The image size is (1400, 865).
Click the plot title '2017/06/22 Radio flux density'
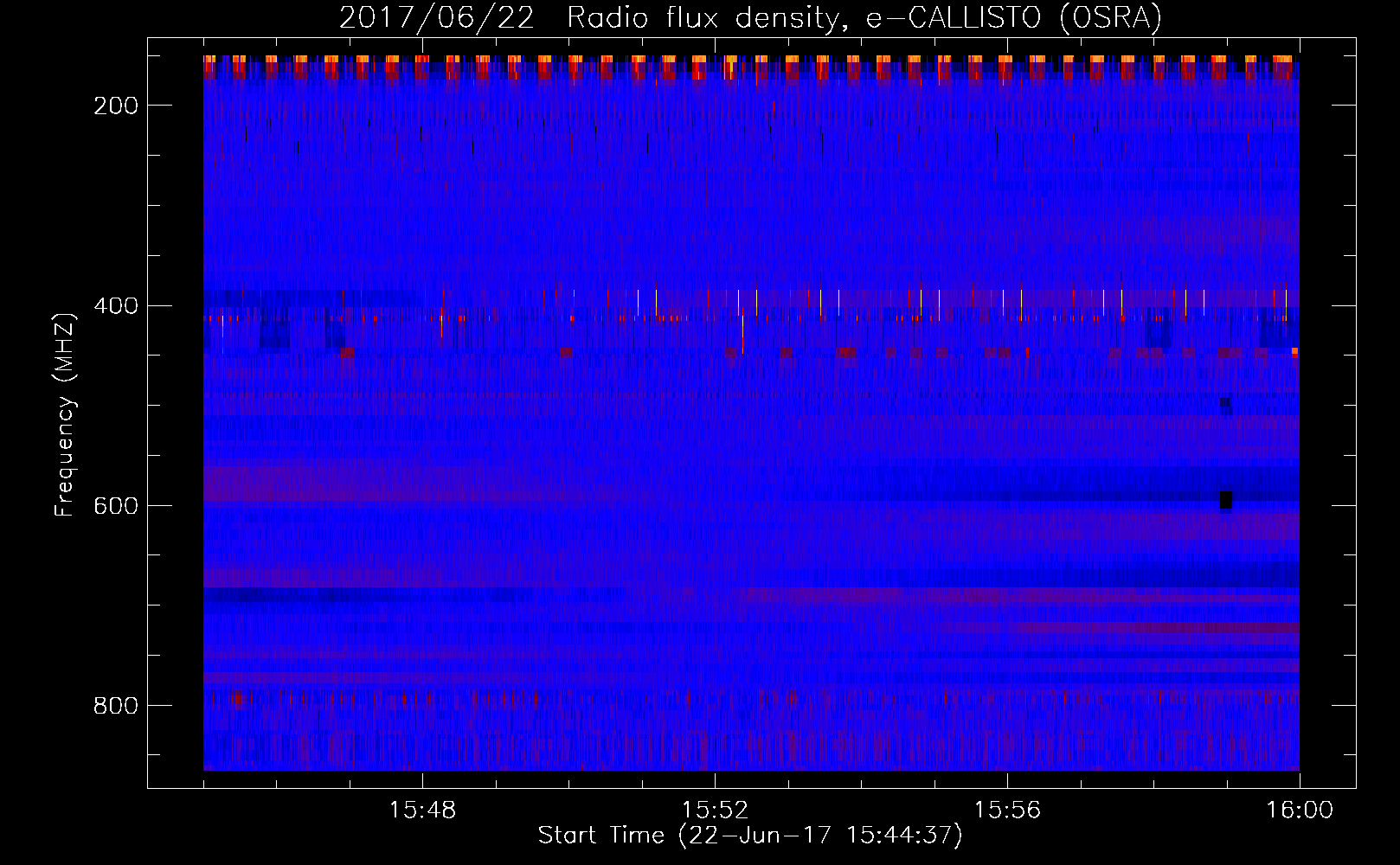[x=588, y=18]
